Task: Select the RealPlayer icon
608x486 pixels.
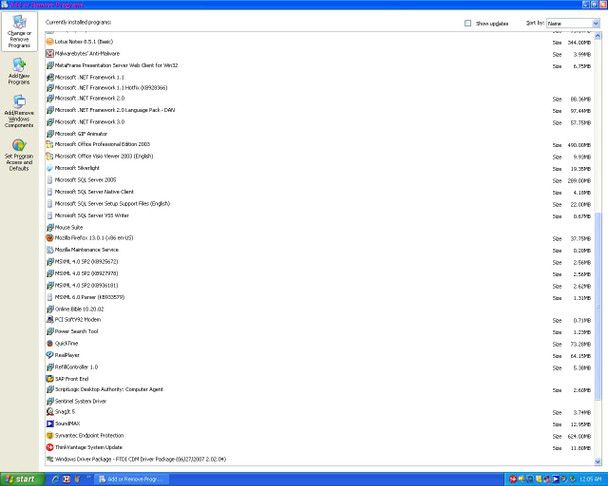Action: coord(50,355)
